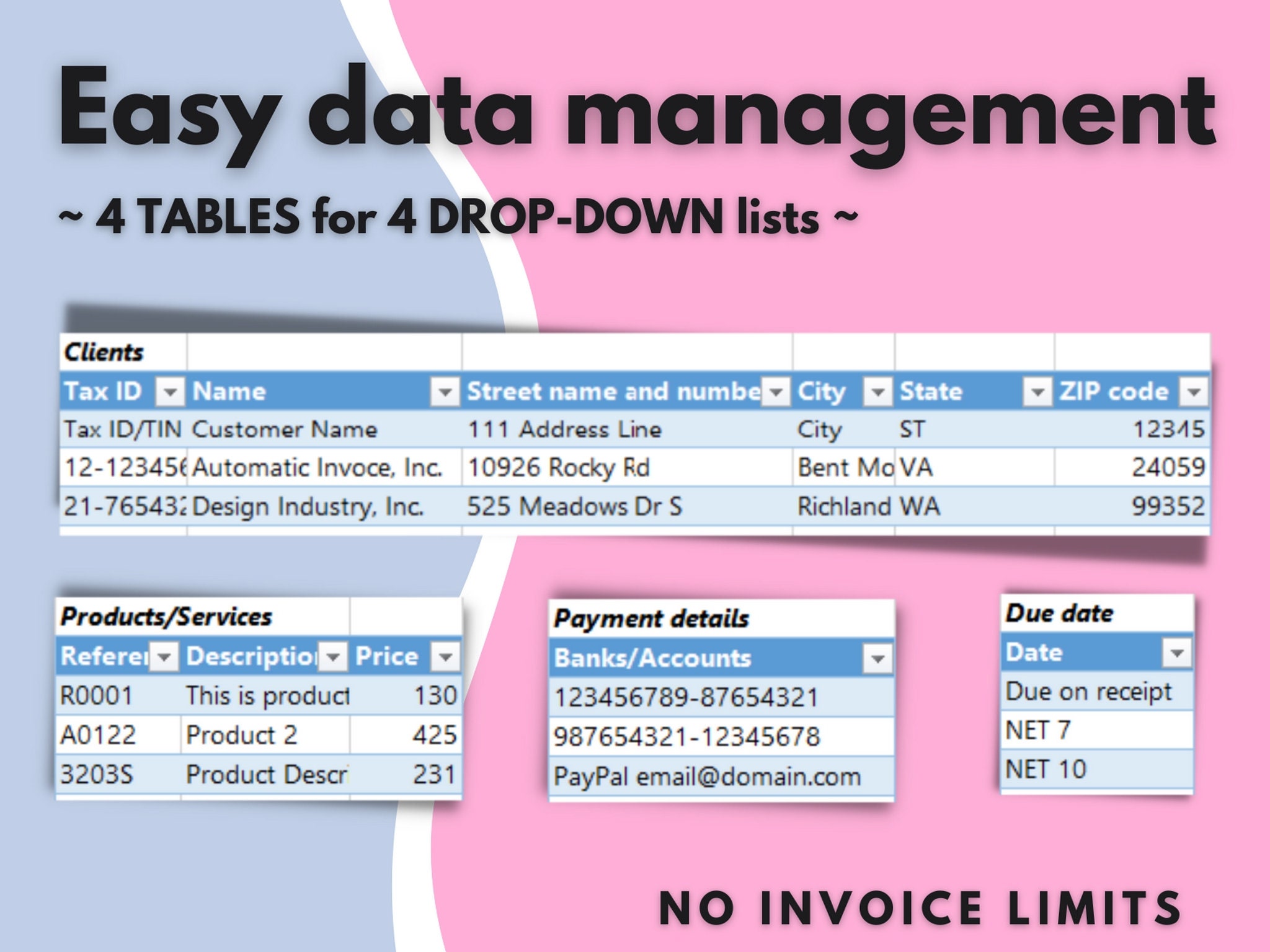Viewport: 1270px width, 952px height.
Task: Click the ZIP code filter arrow
Action: pyautogui.click(x=1192, y=391)
